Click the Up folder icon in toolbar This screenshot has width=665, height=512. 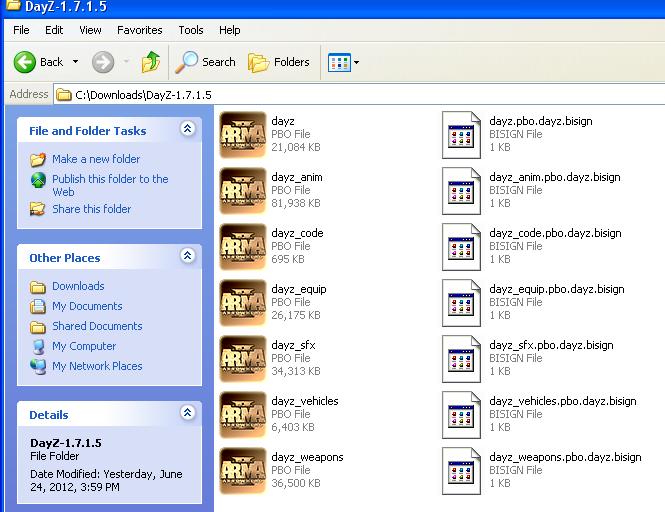click(151, 62)
